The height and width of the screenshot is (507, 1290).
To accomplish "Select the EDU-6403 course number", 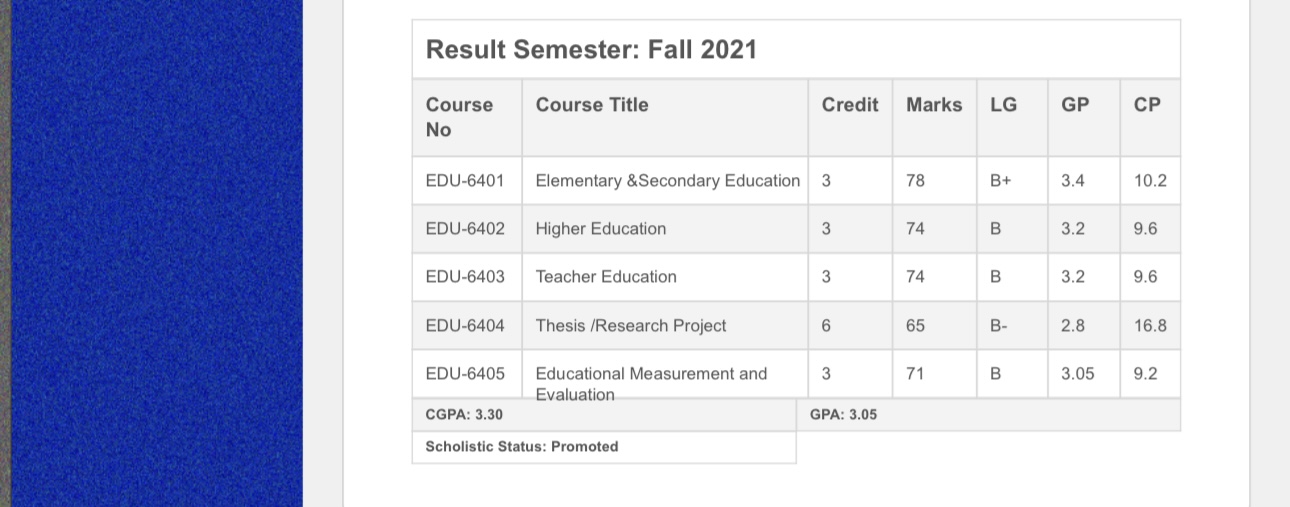I will pos(465,277).
